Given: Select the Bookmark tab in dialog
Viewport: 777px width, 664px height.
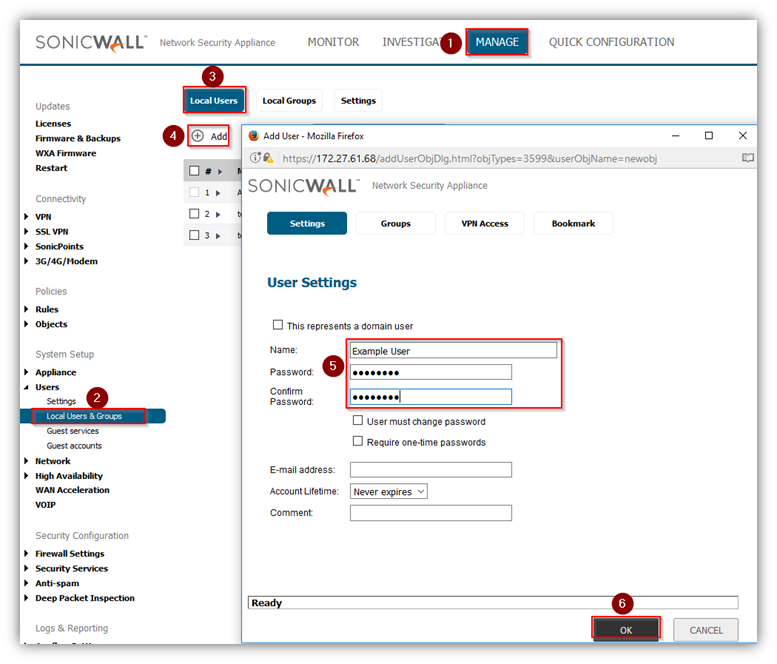Looking at the screenshot, I should coord(573,223).
